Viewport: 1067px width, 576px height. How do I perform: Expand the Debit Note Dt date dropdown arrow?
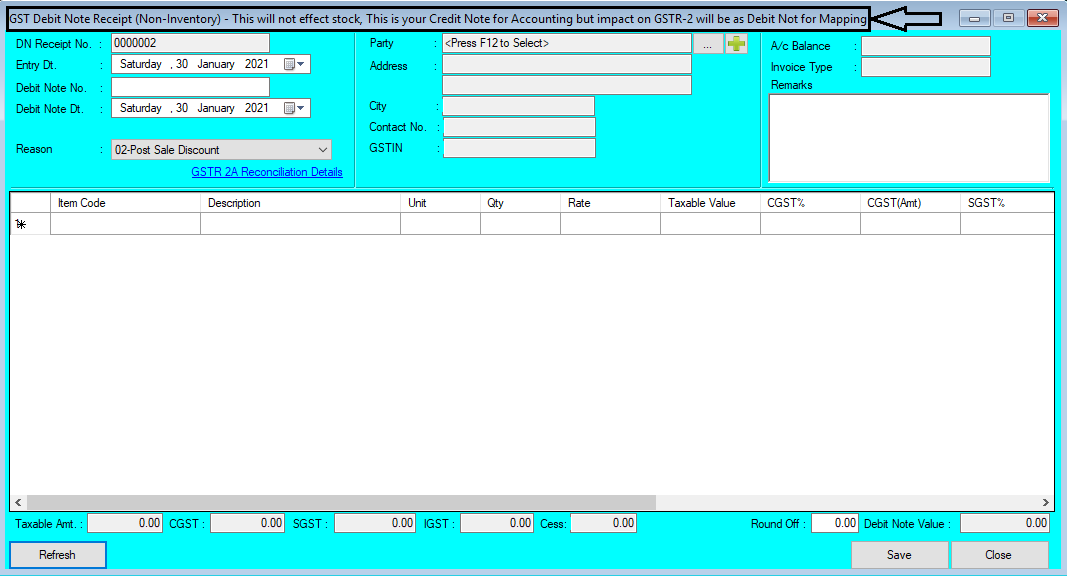tap(299, 108)
